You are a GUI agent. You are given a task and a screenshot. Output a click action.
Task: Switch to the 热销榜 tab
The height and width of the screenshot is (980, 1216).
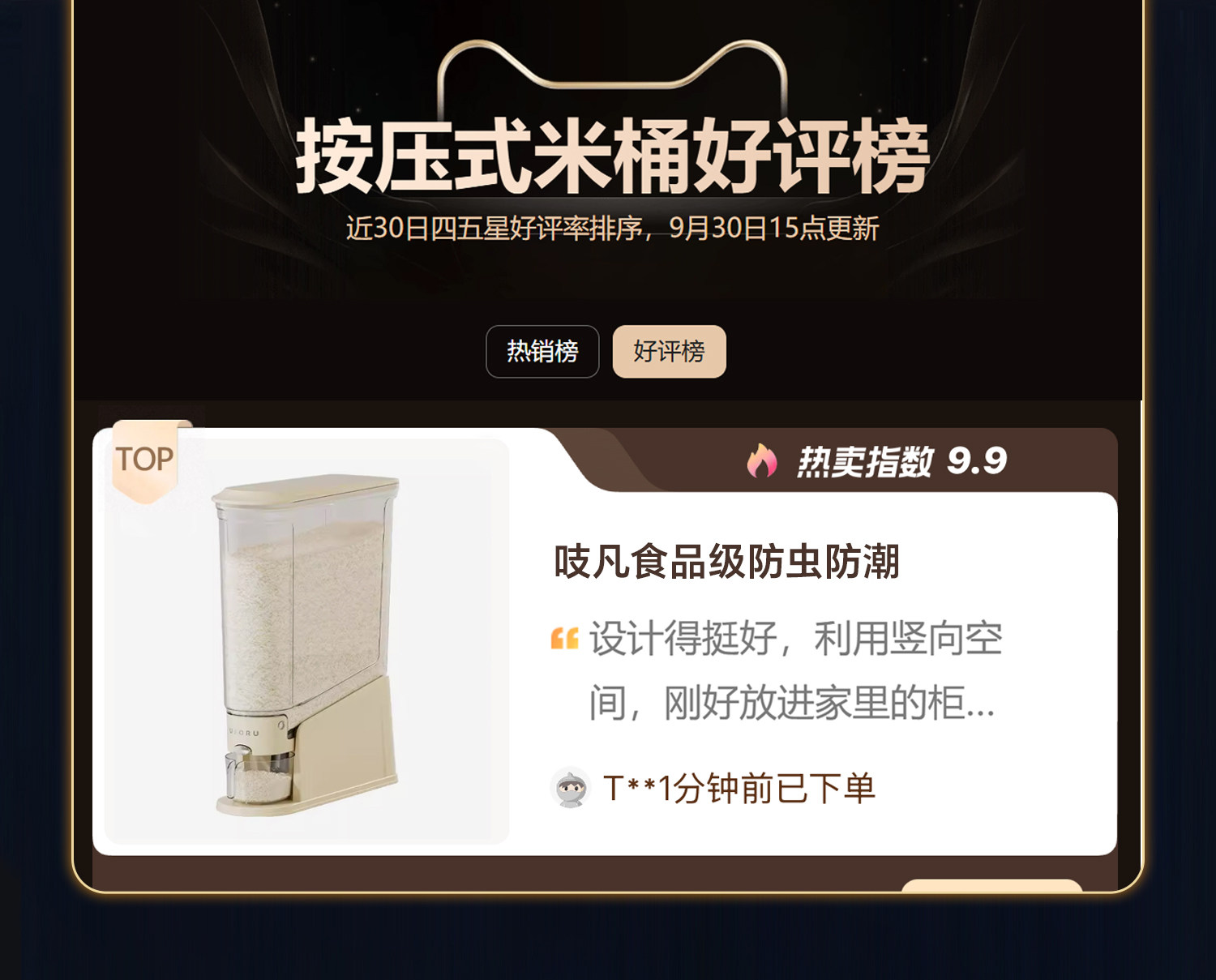[x=542, y=351]
